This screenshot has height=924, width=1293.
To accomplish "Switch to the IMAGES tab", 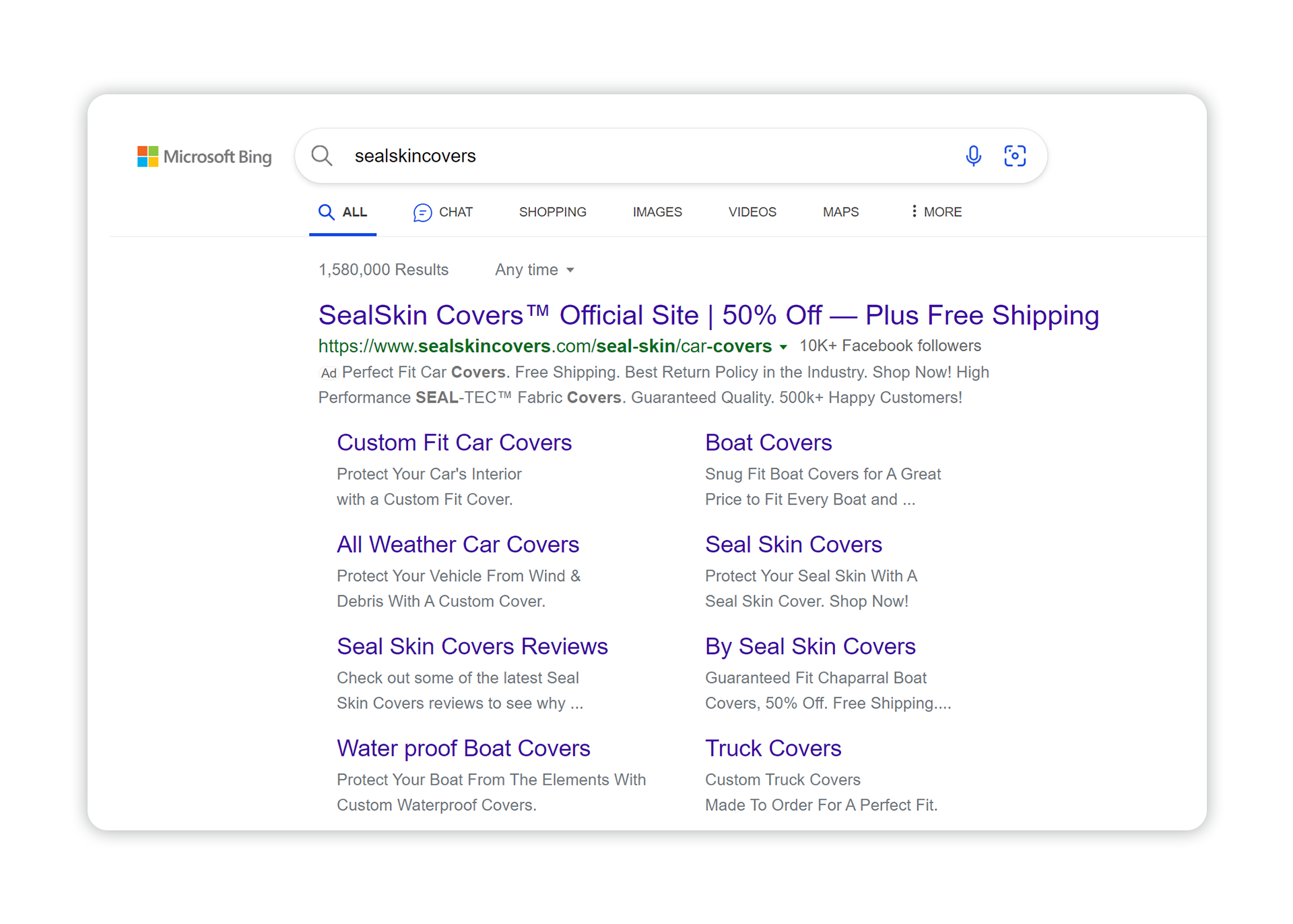I will (x=657, y=211).
